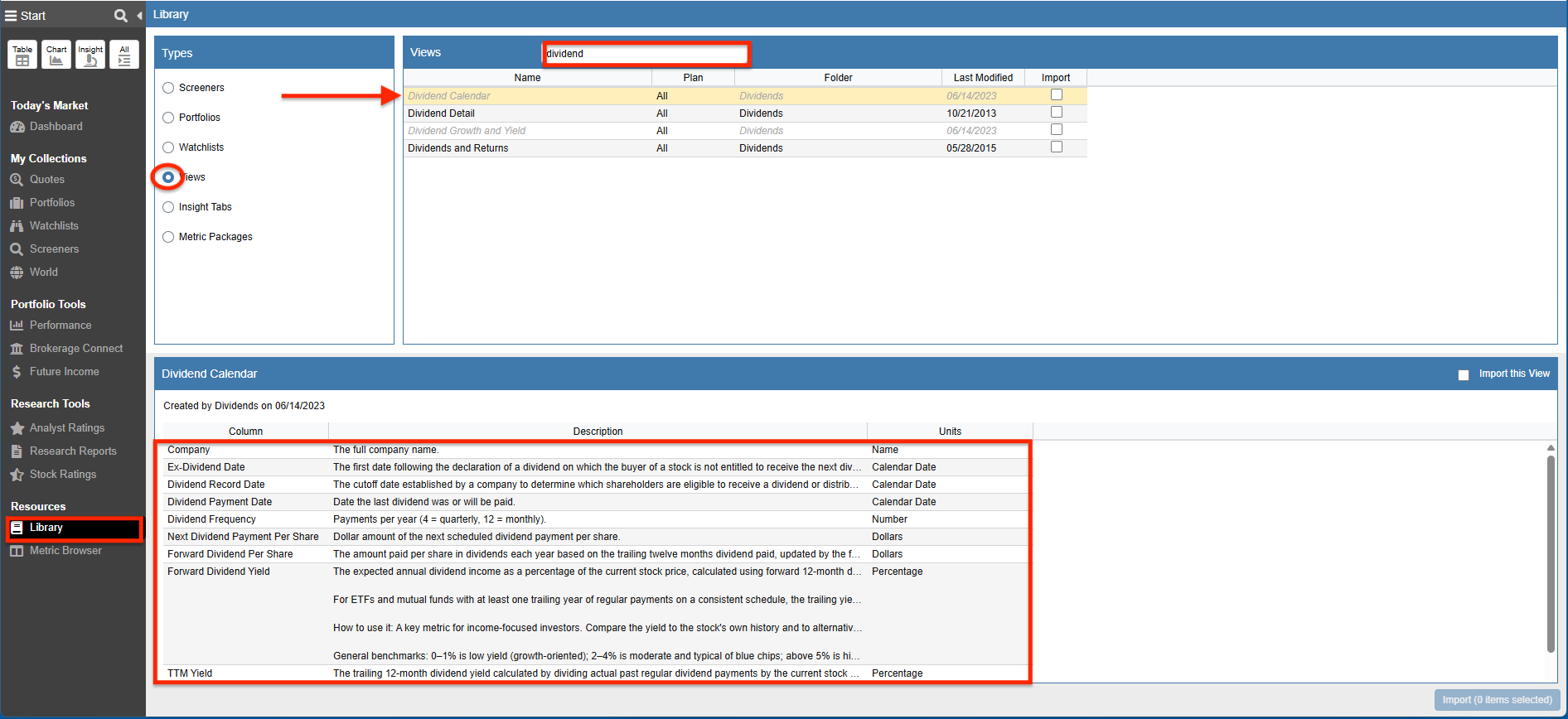
Task: Tick the Import this View checkbox
Action: point(1464,374)
